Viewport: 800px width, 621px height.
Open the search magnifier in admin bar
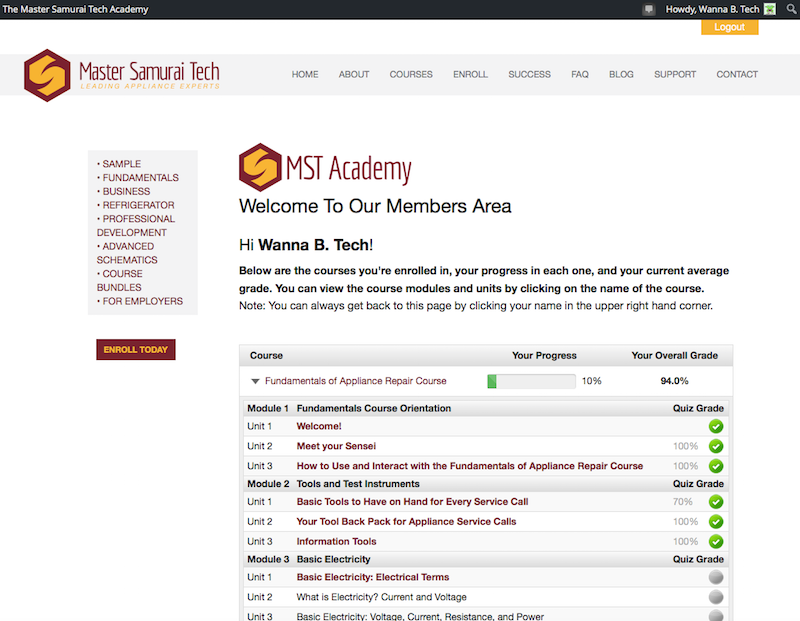pos(791,9)
